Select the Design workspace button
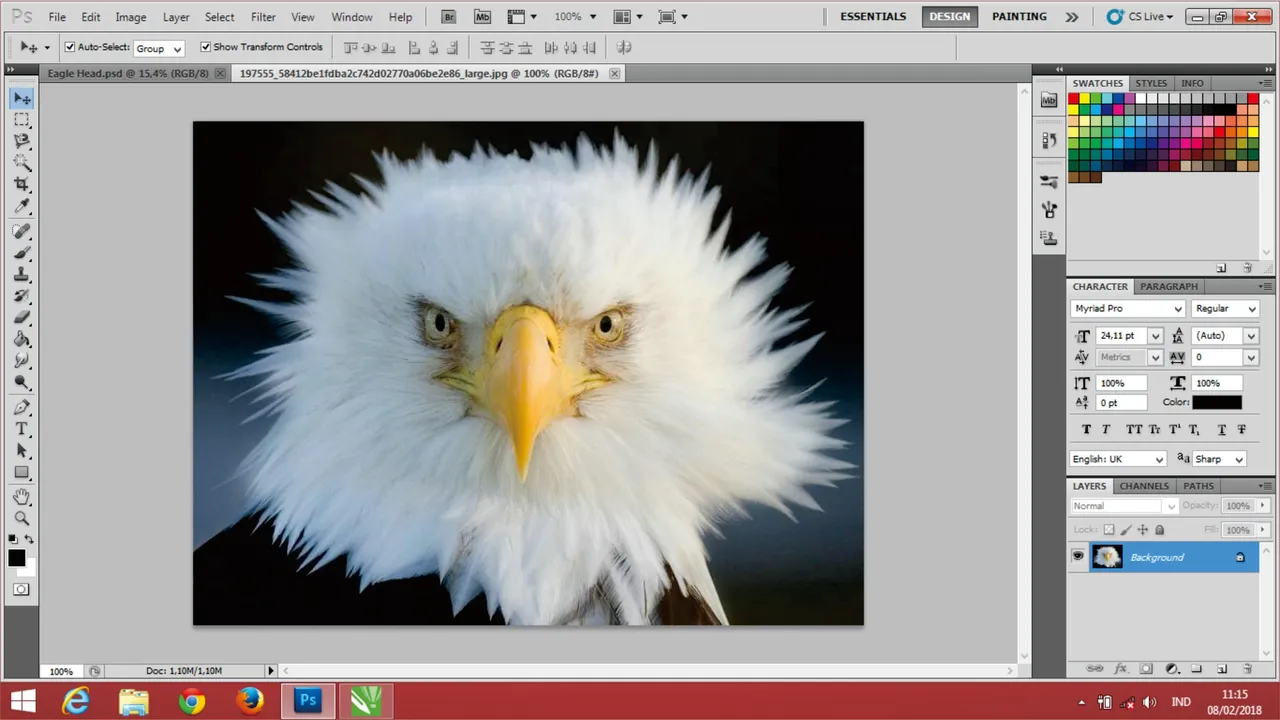1280x720 pixels. tap(949, 17)
